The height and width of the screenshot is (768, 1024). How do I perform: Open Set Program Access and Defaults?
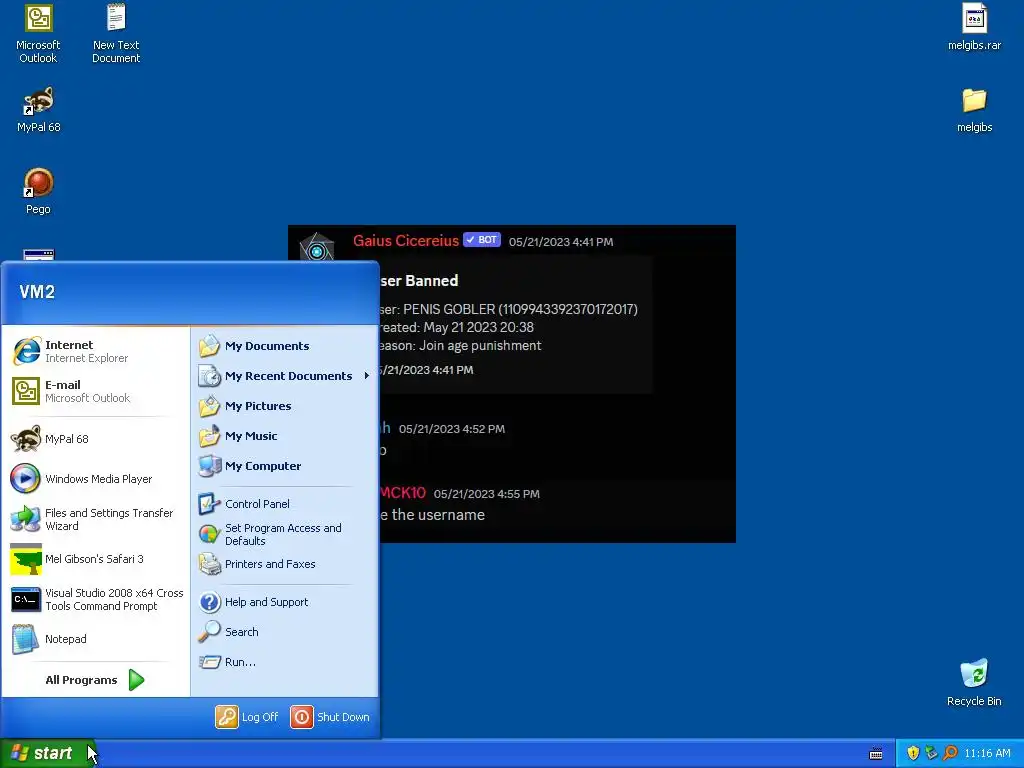[285, 534]
